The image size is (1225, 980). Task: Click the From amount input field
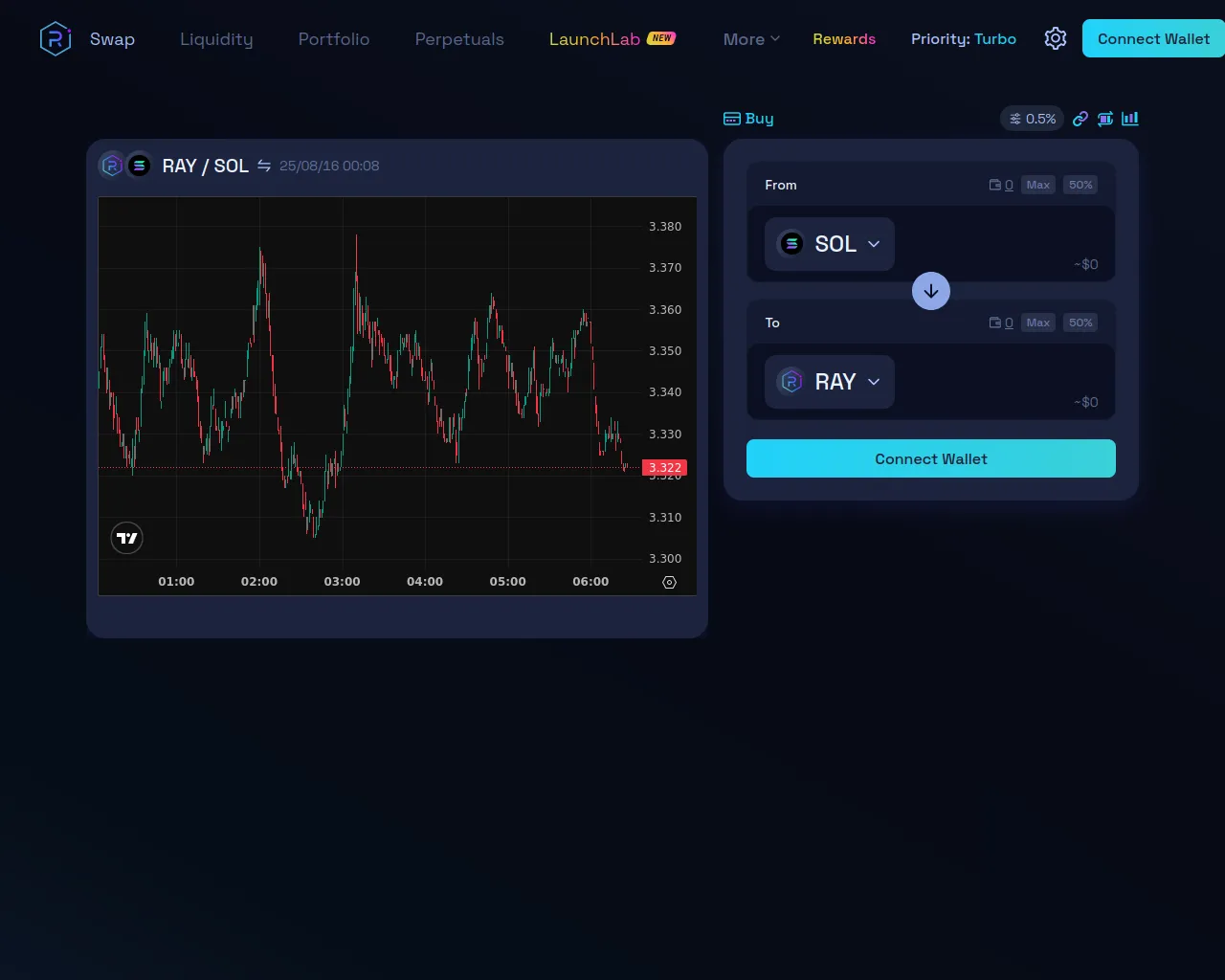[x=1000, y=239]
